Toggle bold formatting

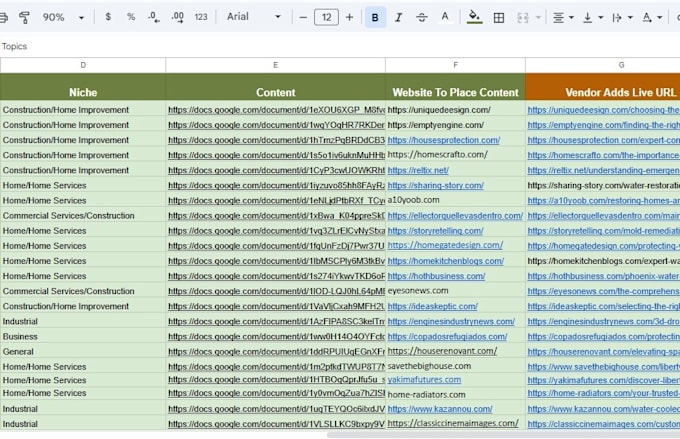[x=375, y=17]
